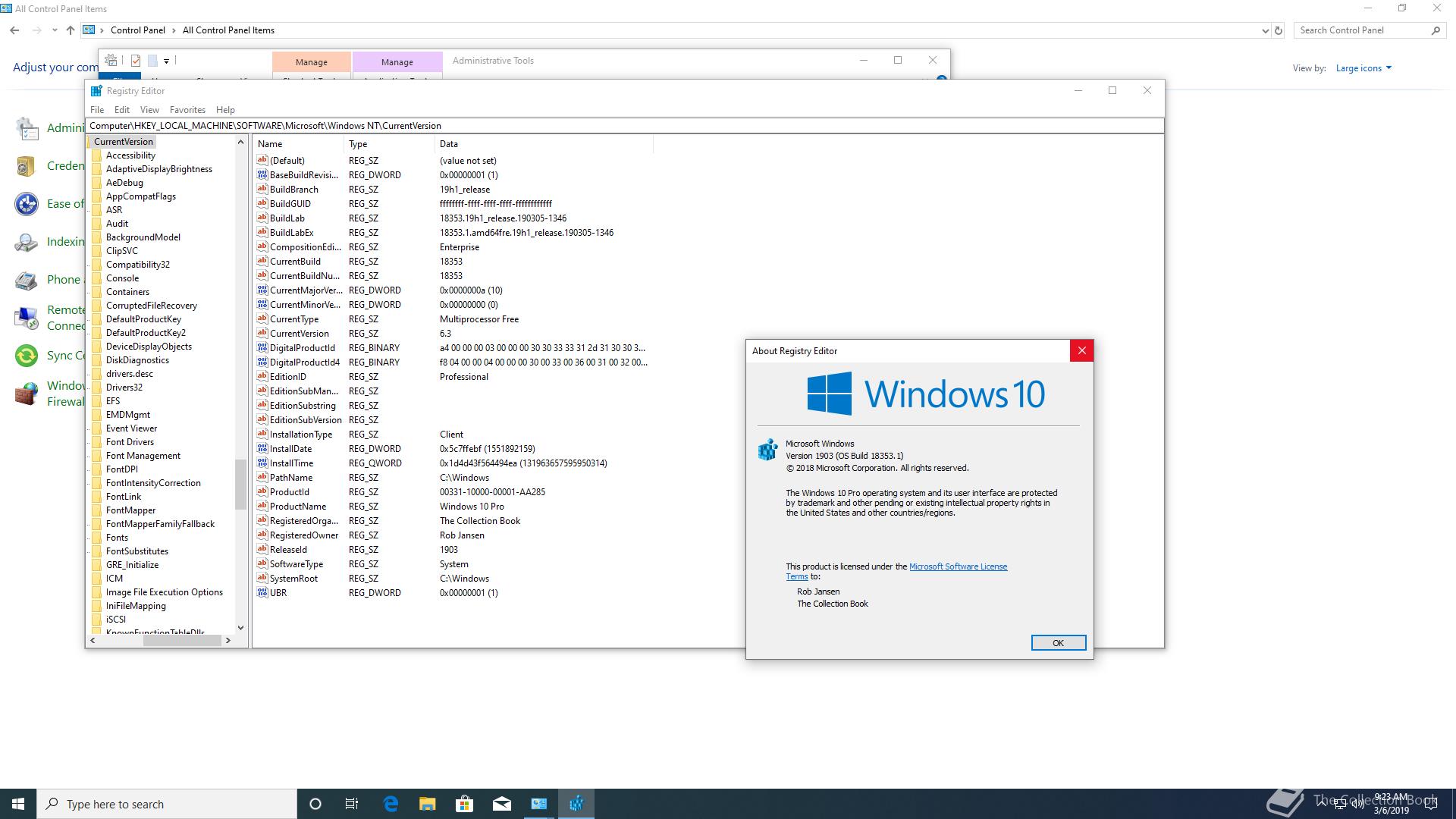This screenshot has width=1456, height=819.
Task: Open Task View from the taskbar
Action: coord(352,804)
